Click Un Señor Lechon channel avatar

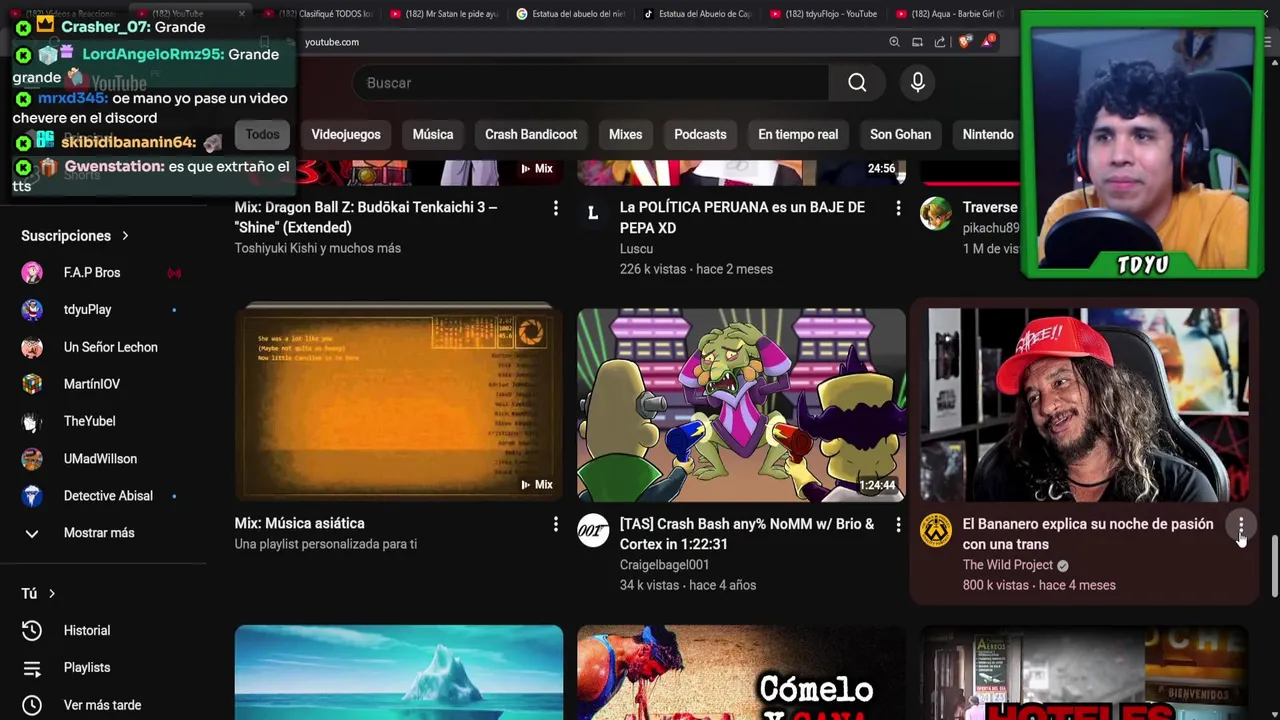point(32,347)
